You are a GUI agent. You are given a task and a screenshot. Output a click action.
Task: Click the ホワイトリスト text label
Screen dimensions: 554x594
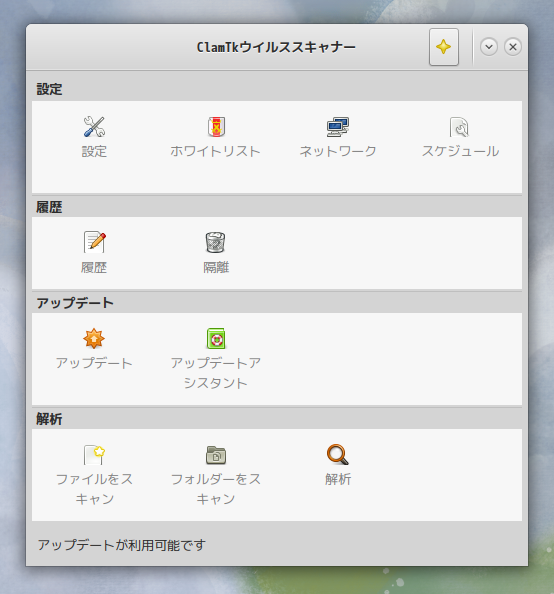coord(215,151)
